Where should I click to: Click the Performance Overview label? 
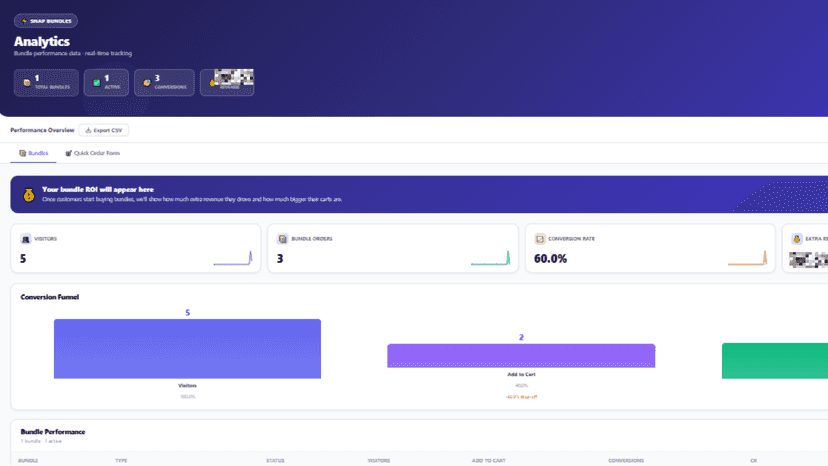click(42, 130)
